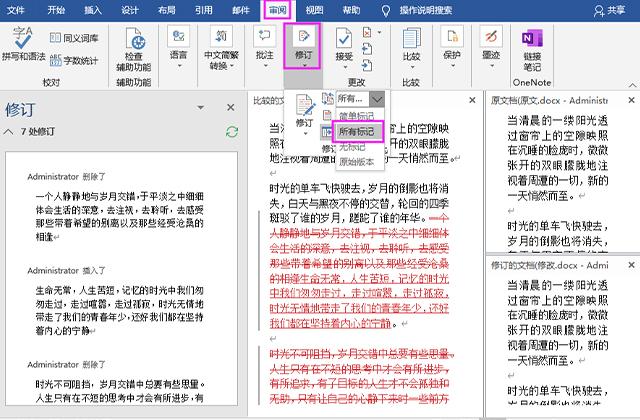Viewport: 640px width, 420px height.
Task: Open 修订 pane options dropdown arrow
Action: 200,108
